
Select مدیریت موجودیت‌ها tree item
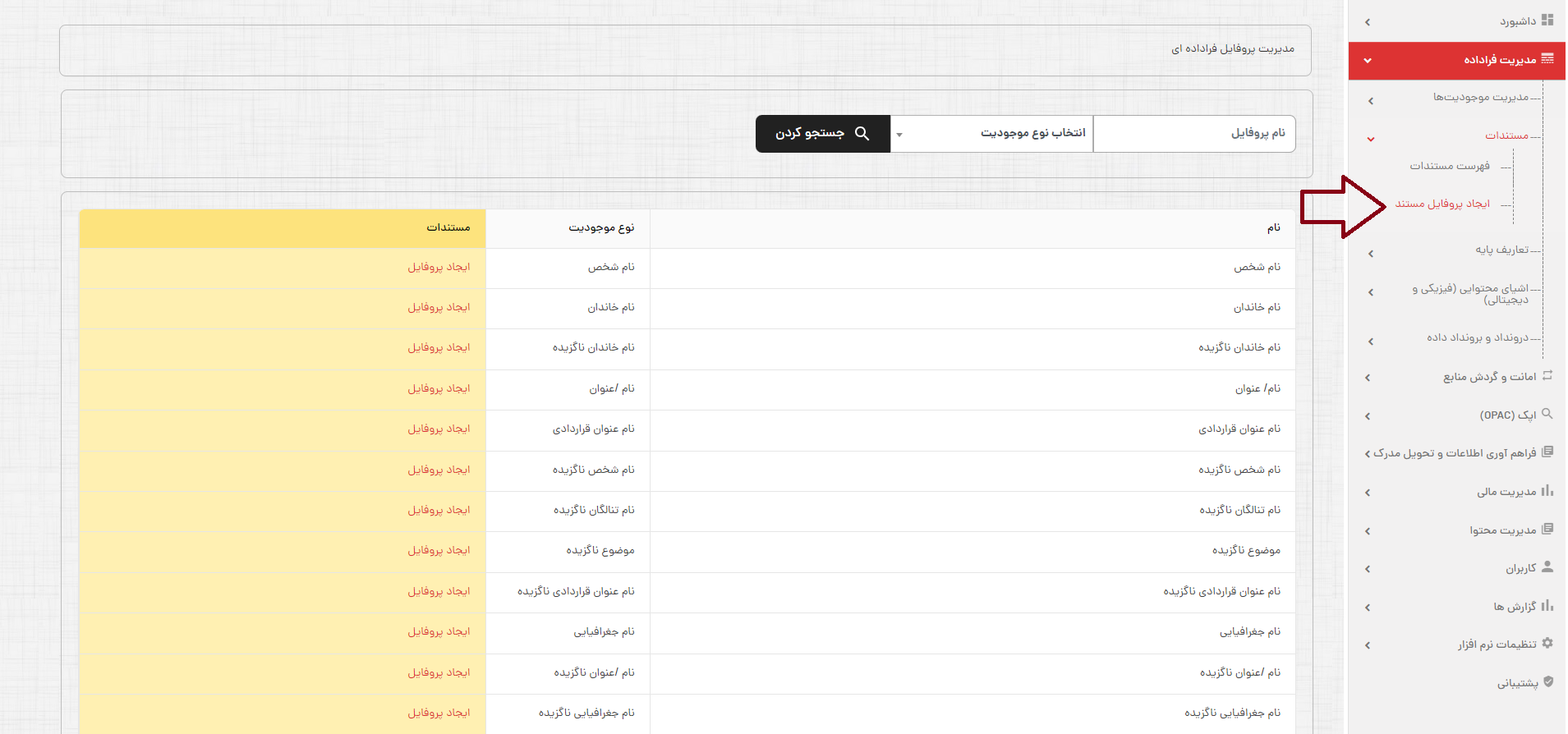click(x=1481, y=97)
